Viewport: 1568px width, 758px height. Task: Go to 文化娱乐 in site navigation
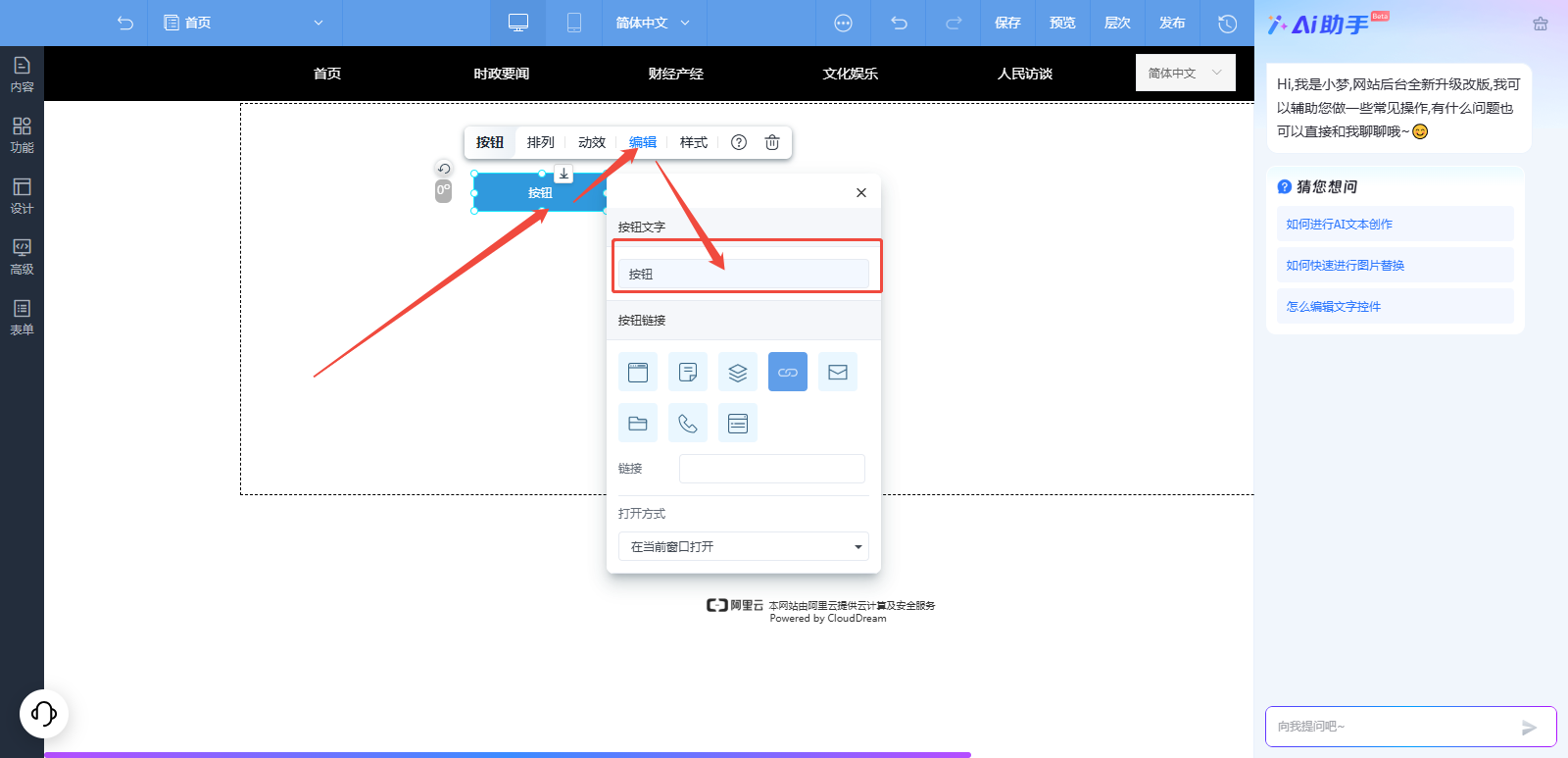coord(851,74)
